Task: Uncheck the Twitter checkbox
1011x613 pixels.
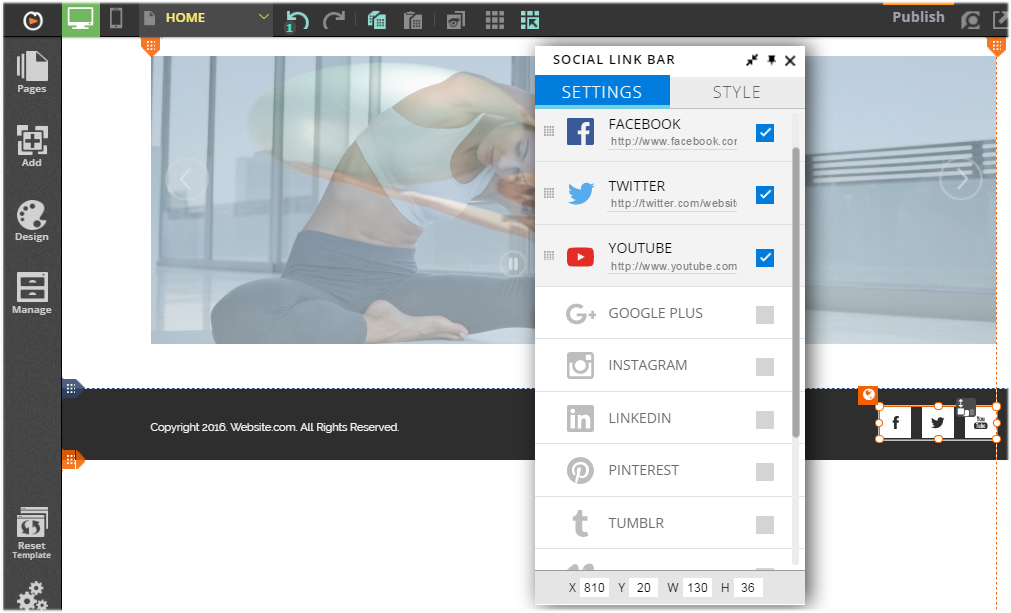Action: click(765, 195)
